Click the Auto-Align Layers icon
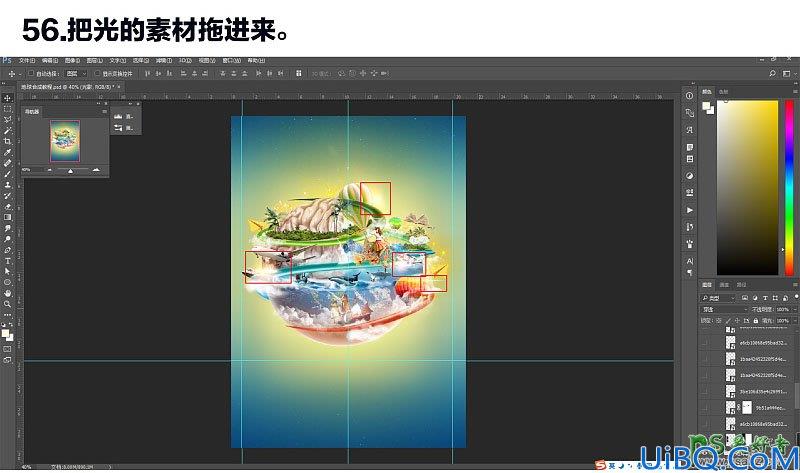This screenshot has width=800, height=473. (x=298, y=73)
